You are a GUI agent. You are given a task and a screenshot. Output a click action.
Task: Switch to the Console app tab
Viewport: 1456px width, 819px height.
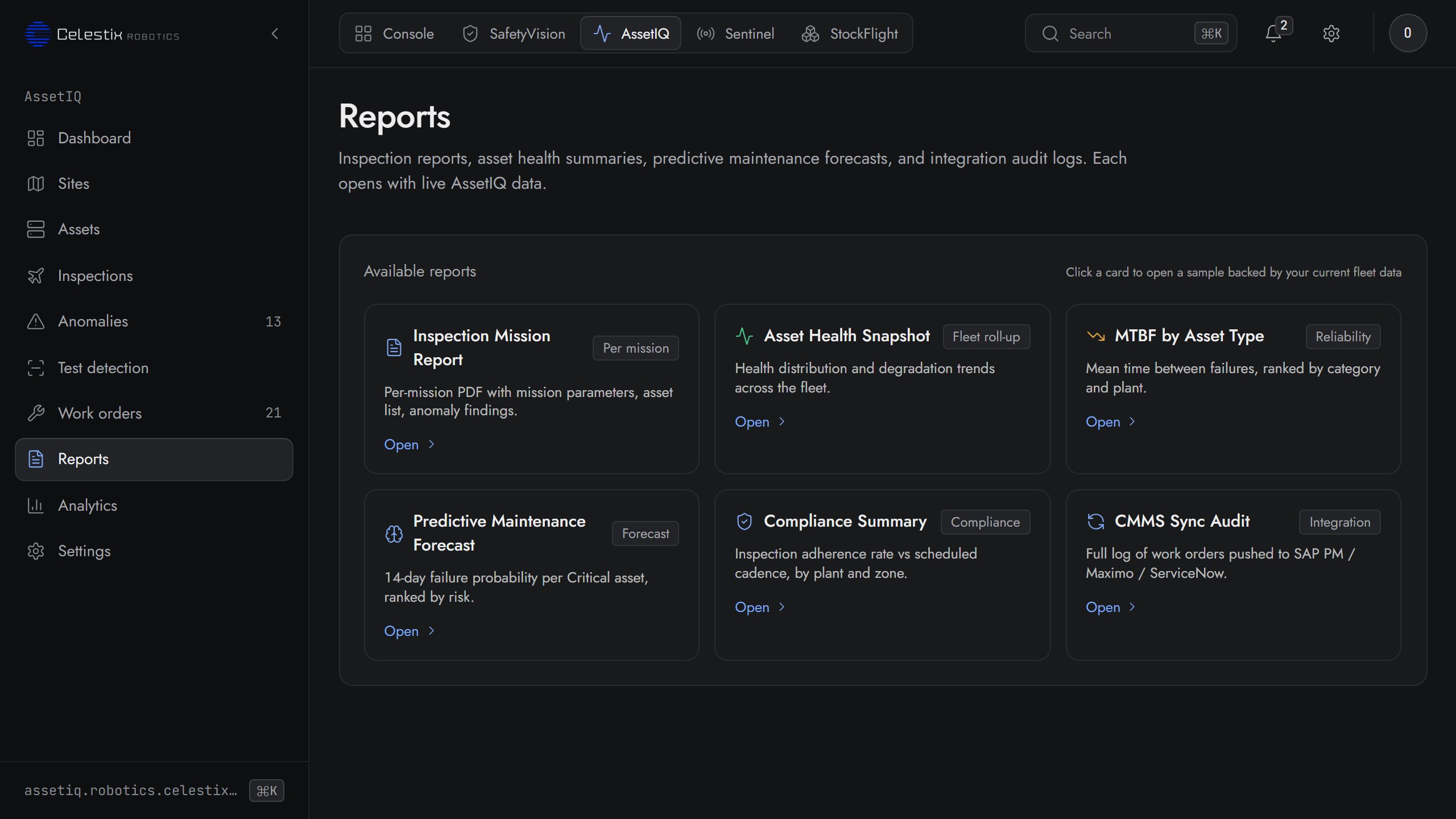[x=394, y=34]
